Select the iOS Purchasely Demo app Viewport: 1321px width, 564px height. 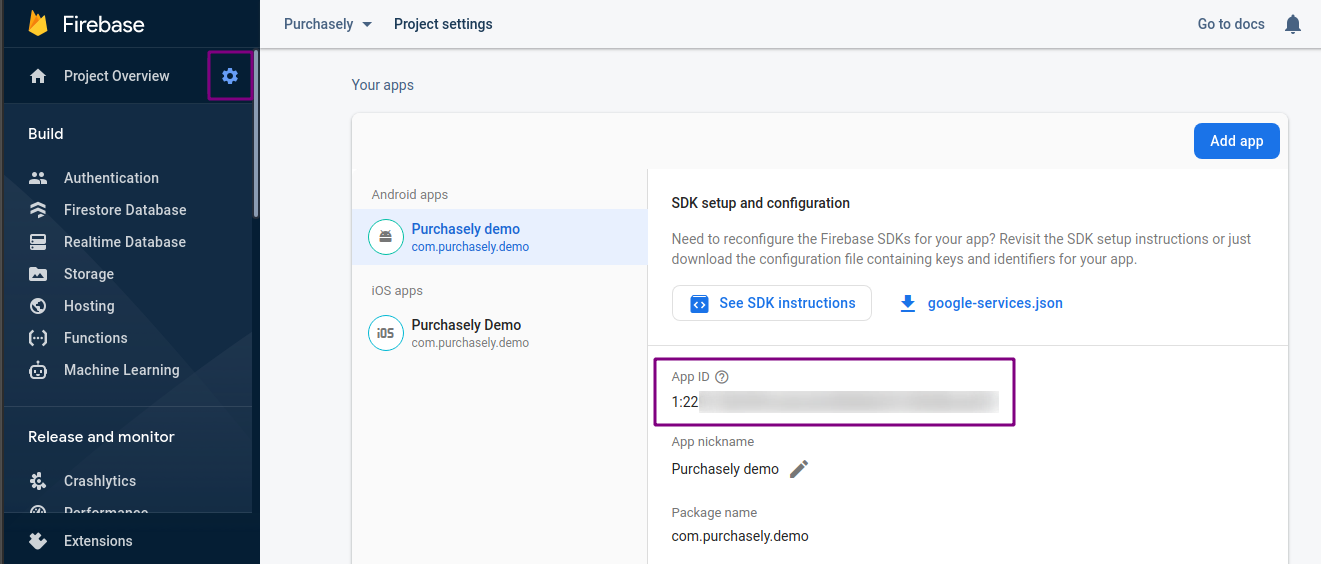pyautogui.click(x=500, y=333)
